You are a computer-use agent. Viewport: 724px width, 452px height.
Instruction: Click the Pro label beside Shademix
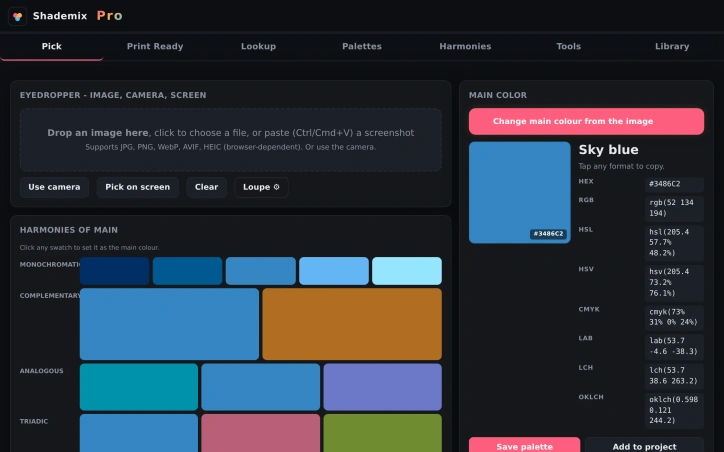109,16
